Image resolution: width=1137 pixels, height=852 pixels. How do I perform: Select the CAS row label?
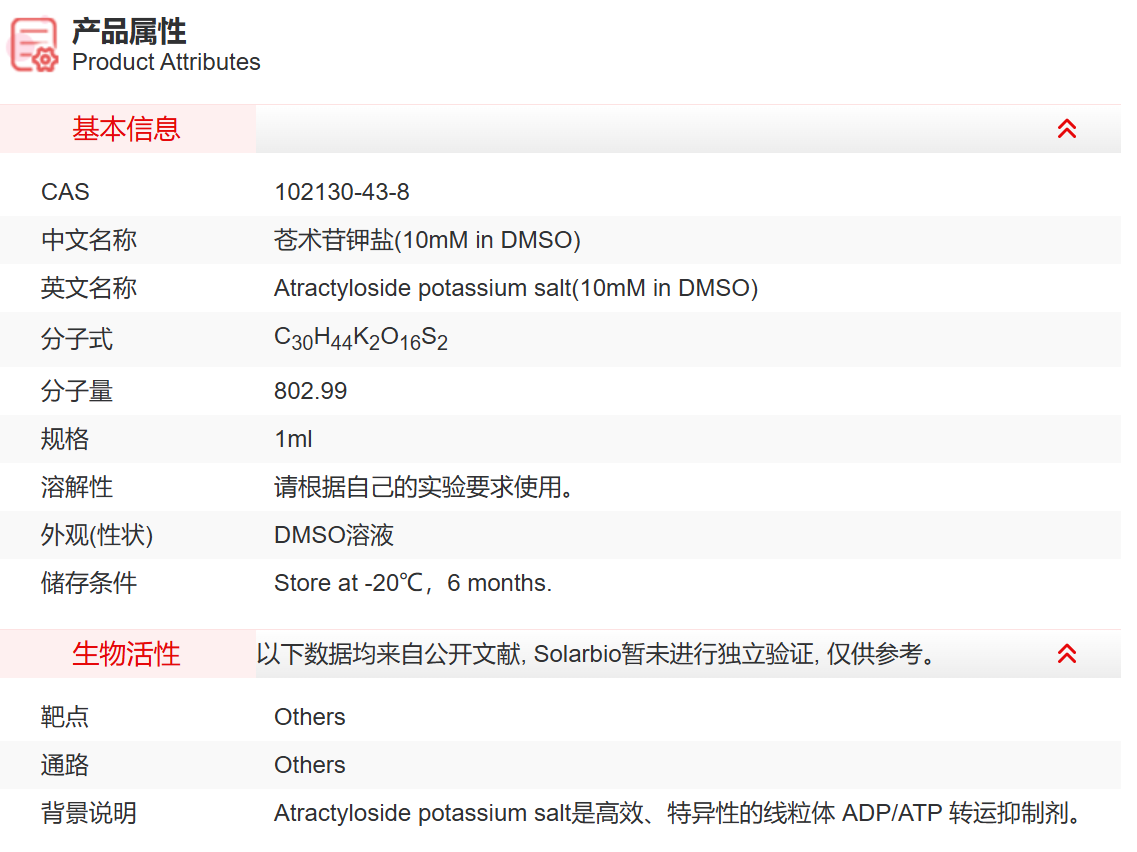pos(64,192)
